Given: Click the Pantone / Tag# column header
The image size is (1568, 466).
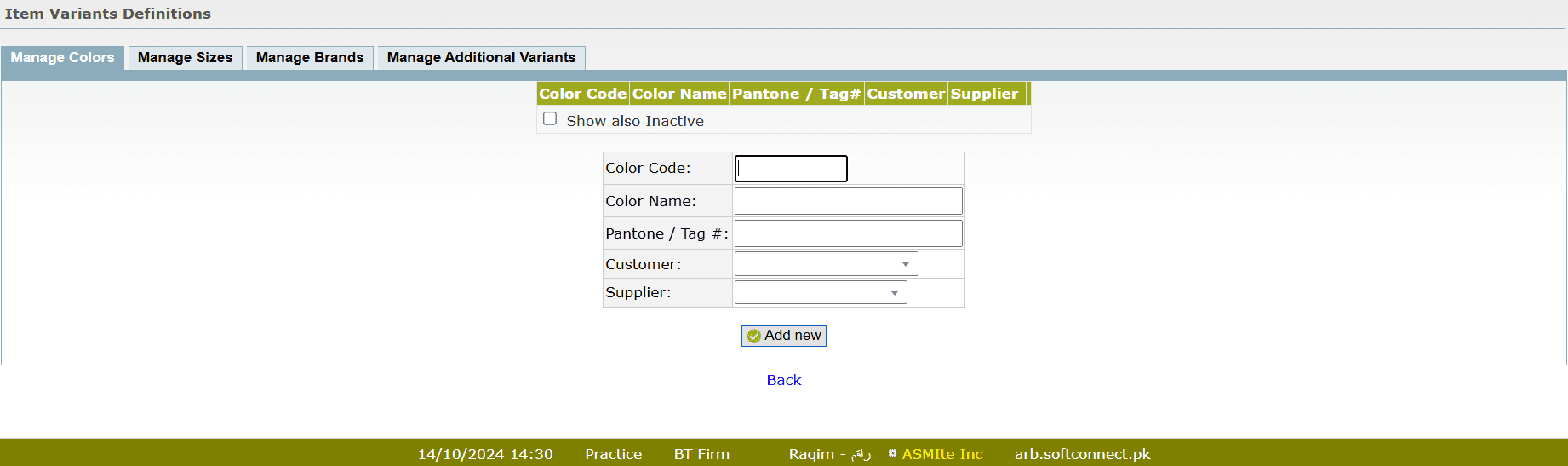Looking at the screenshot, I should pos(797,94).
